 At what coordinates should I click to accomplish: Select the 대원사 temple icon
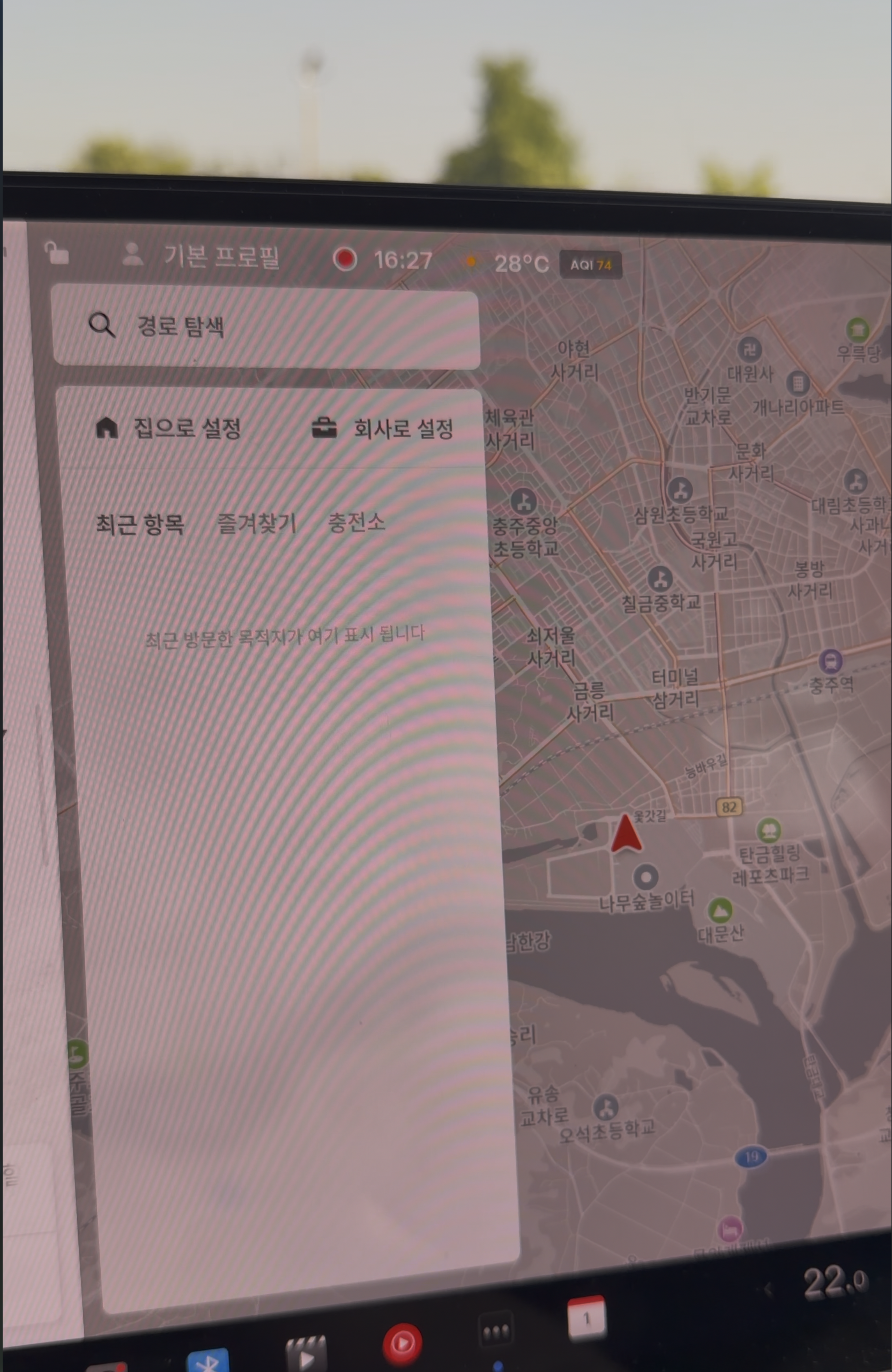click(749, 349)
